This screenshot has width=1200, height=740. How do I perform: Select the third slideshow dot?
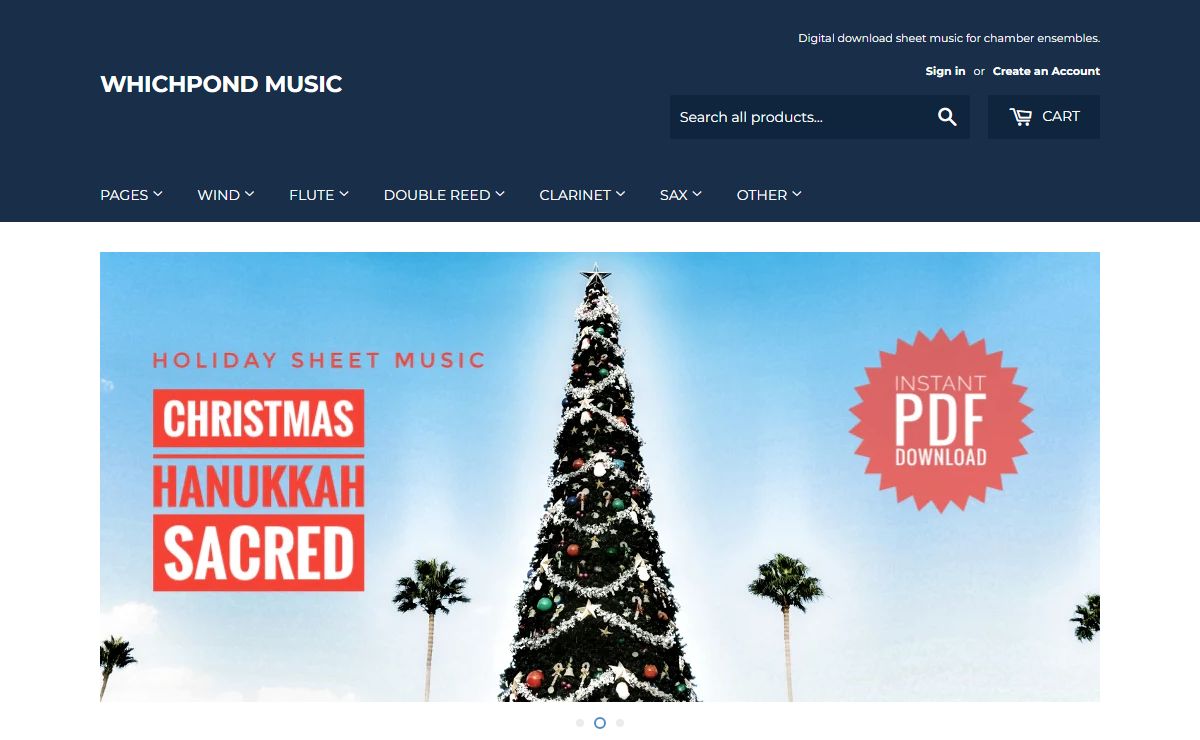click(x=620, y=722)
